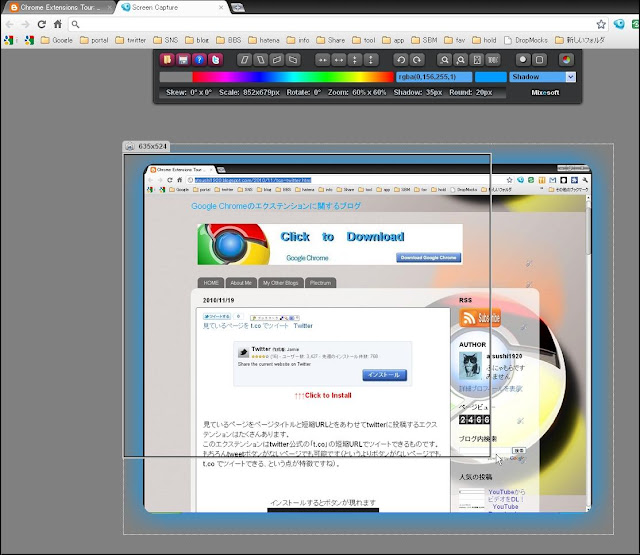Select the Screen Capture browser tab
This screenshot has height=555, width=640.
tap(172, 7)
